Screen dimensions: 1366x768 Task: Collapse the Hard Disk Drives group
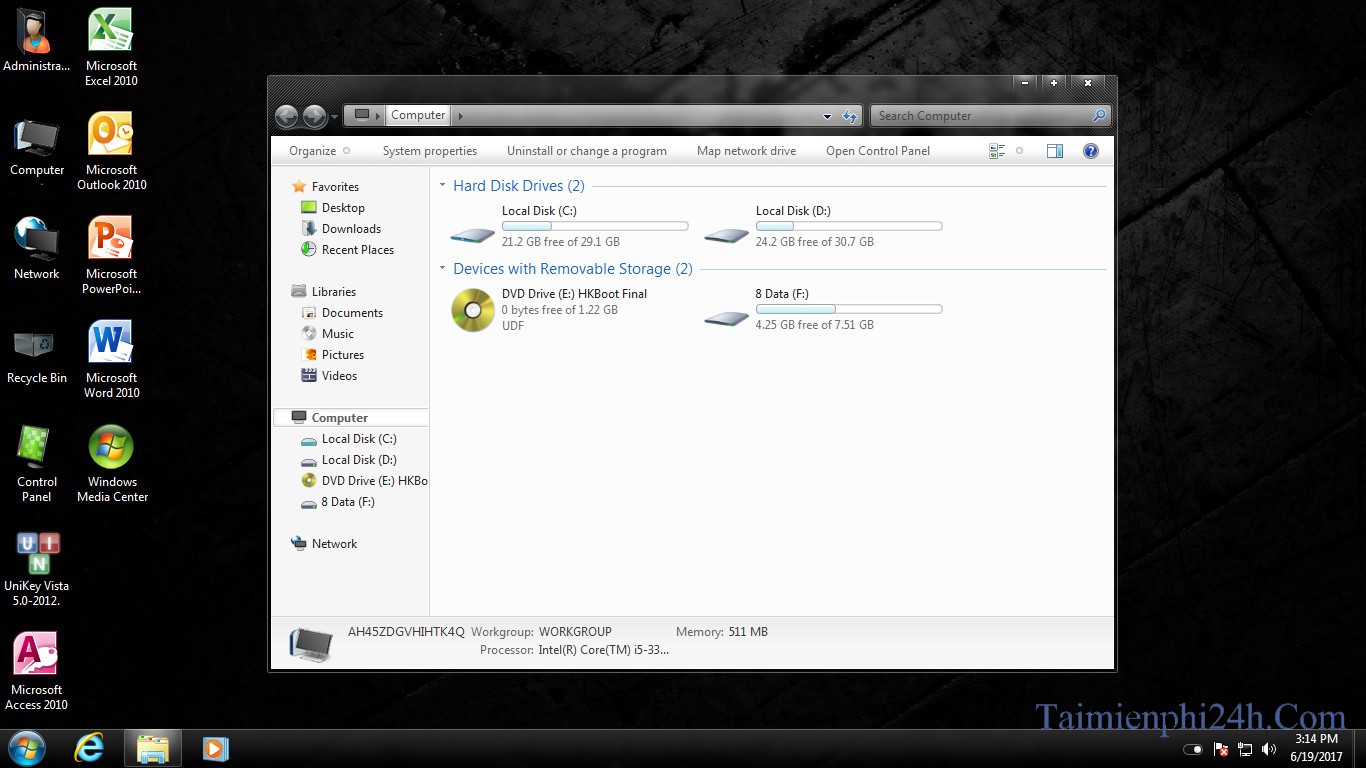[443, 186]
